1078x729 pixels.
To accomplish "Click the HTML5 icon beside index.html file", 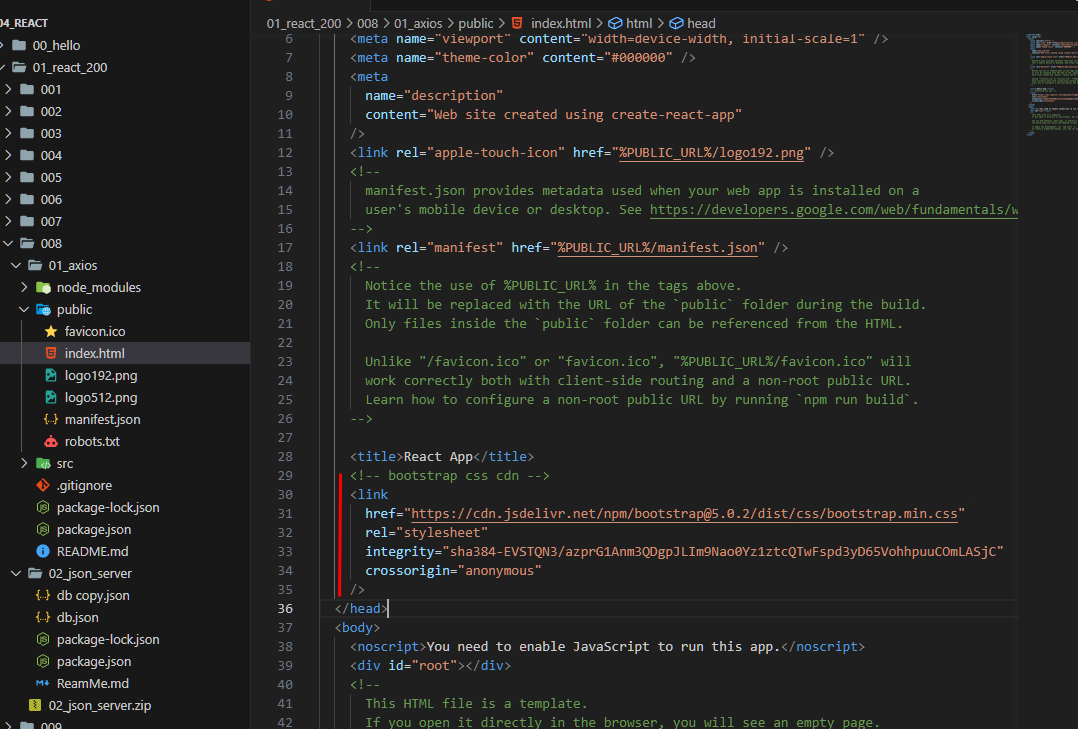I will point(51,353).
